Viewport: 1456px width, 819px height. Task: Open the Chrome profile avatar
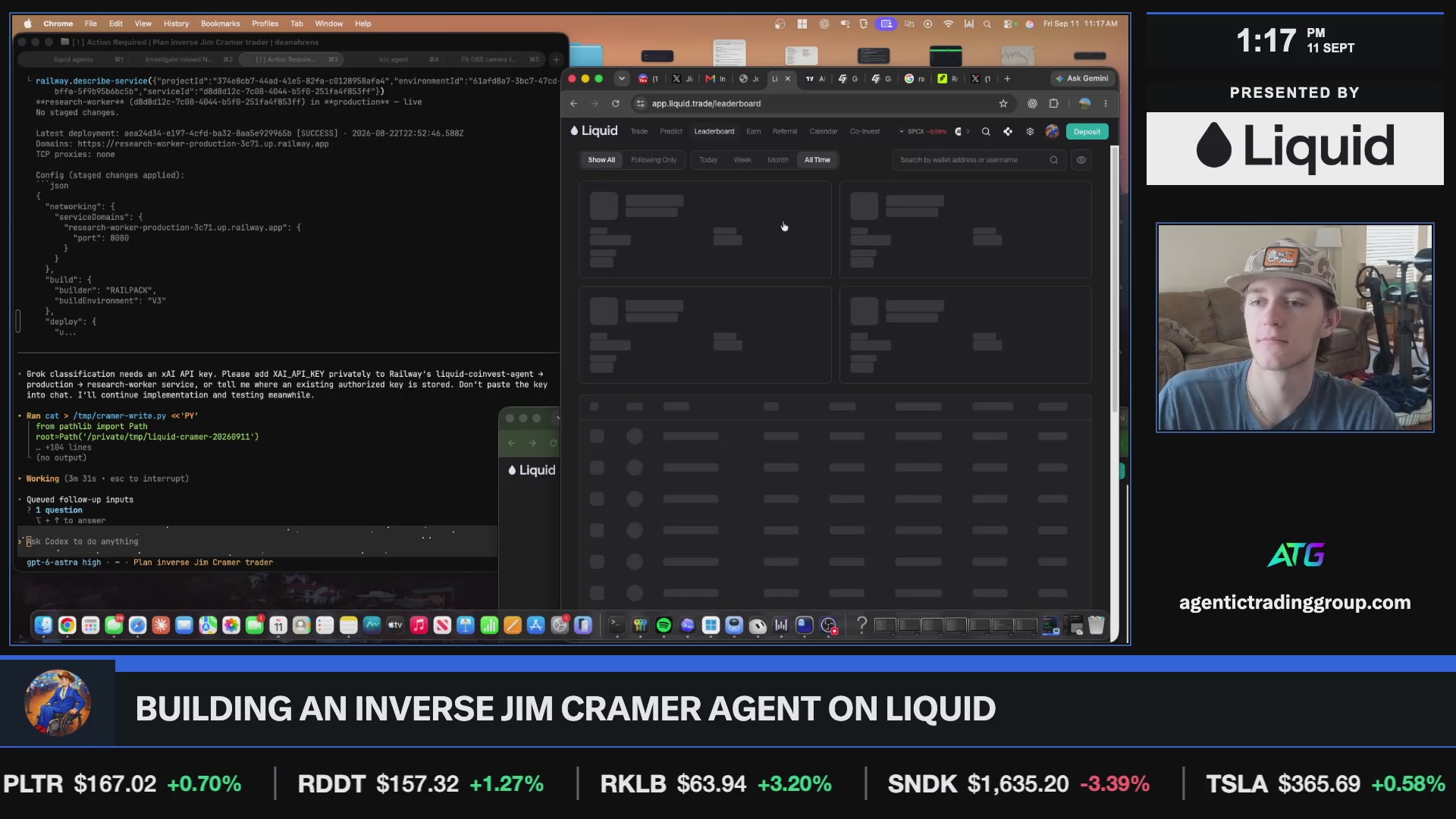1084,103
